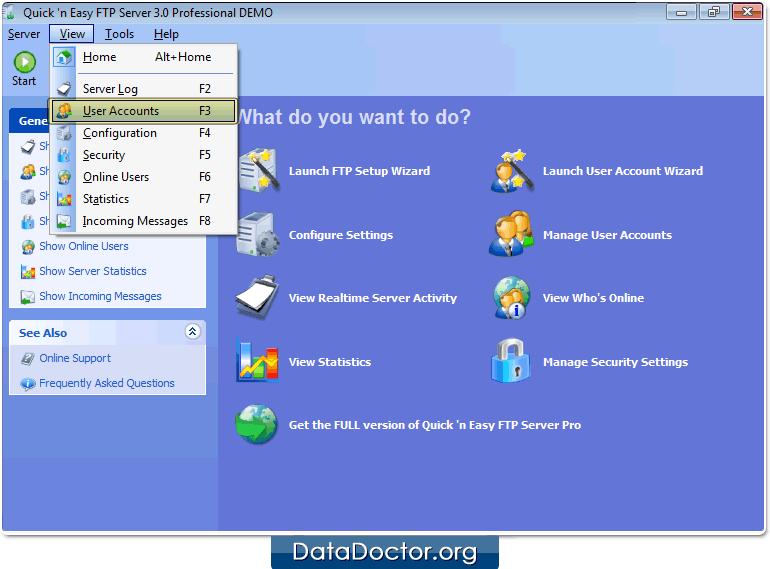This screenshot has height=569, width=770.
Task: Click Show Server Statistics sidebar link
Action: pos(93,271)
